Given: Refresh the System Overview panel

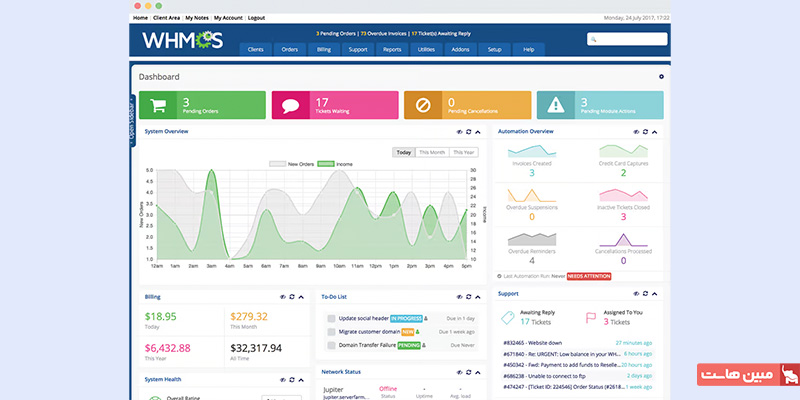Looking at the screenshot, I should pos(468,132).
